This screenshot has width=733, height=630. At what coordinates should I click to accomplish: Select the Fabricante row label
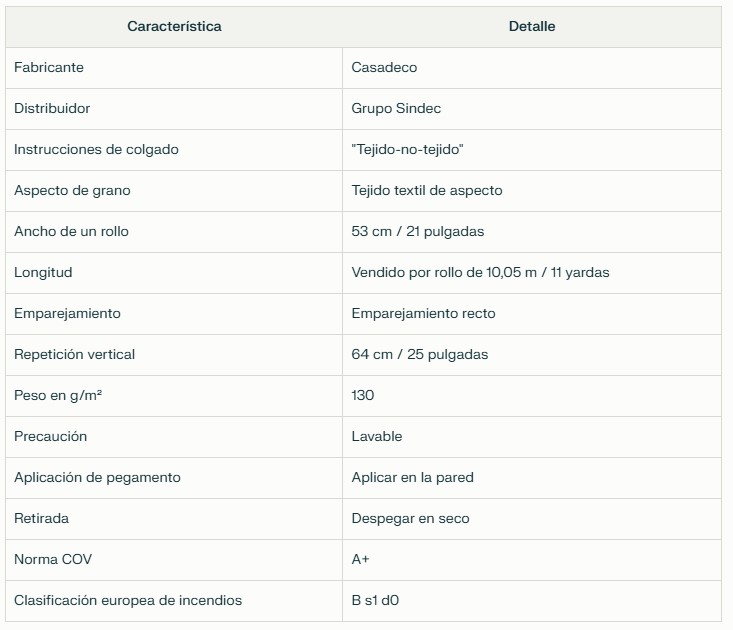point(49,67)
